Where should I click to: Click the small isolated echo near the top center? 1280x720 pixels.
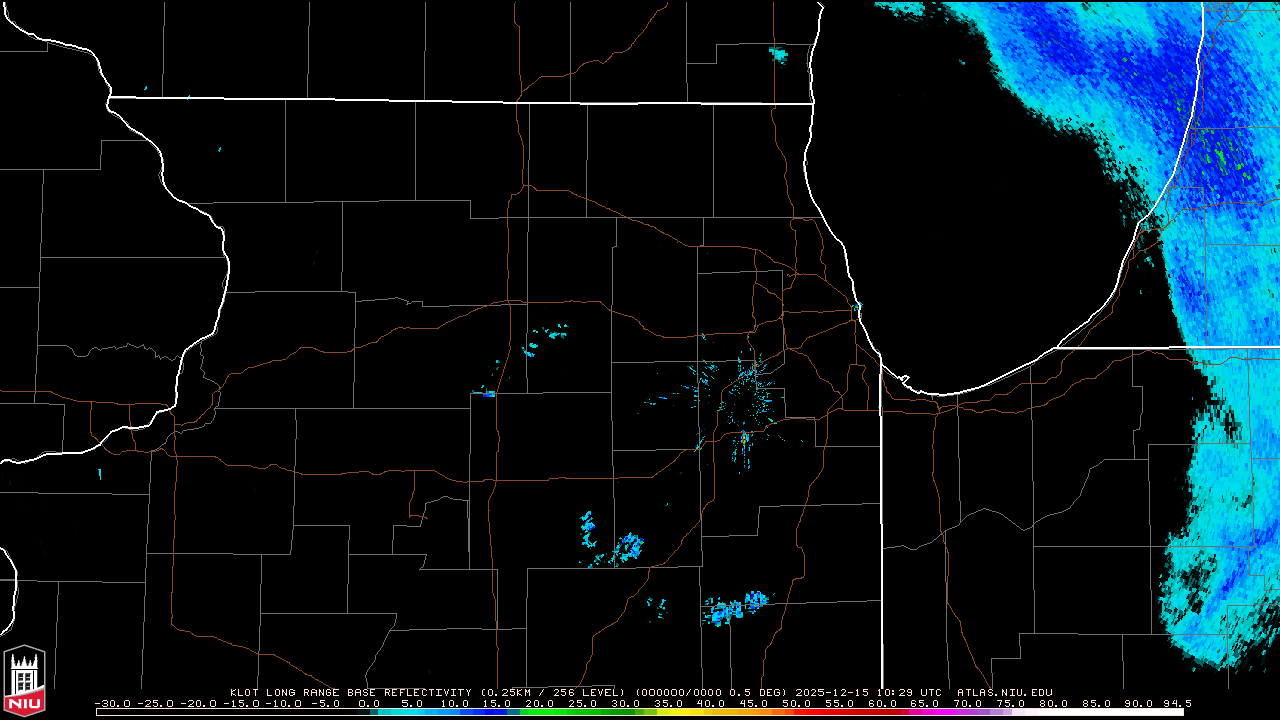[778, 53]
